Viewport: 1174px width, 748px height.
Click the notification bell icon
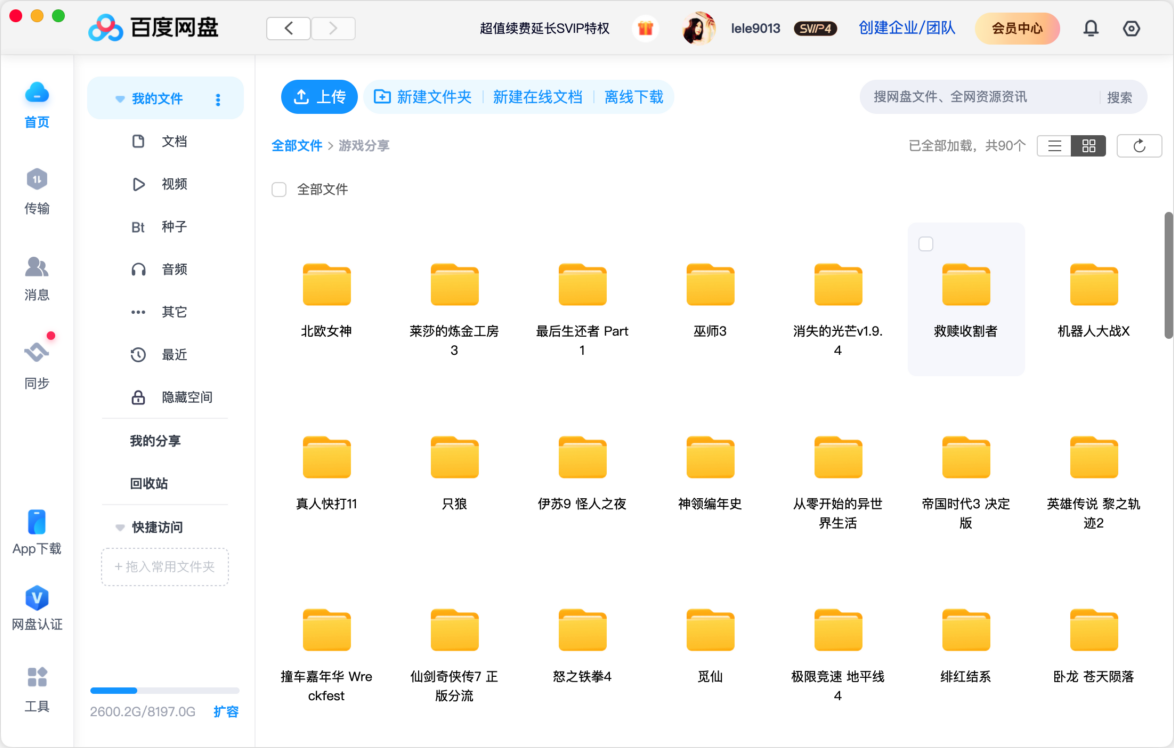[x=1091, y=28]
